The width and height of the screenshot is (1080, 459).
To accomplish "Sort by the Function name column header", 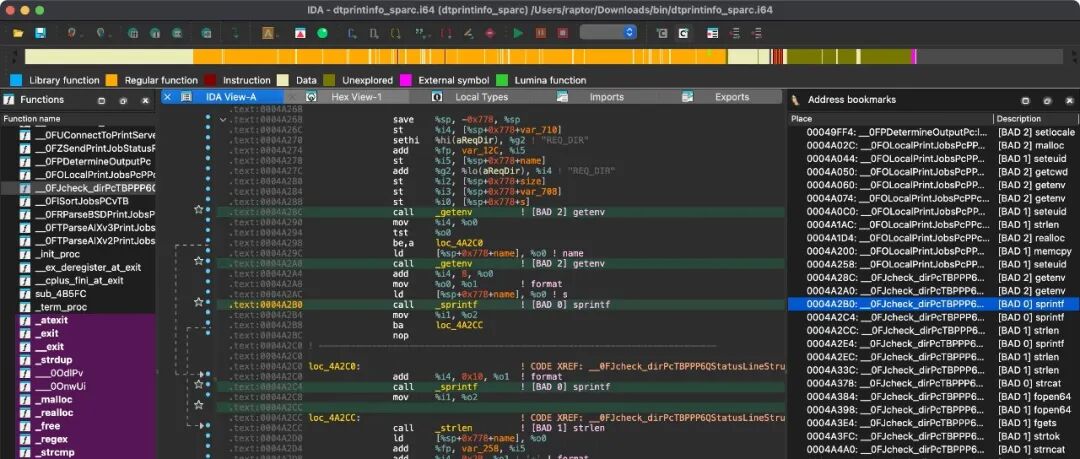I will point(77,119).
